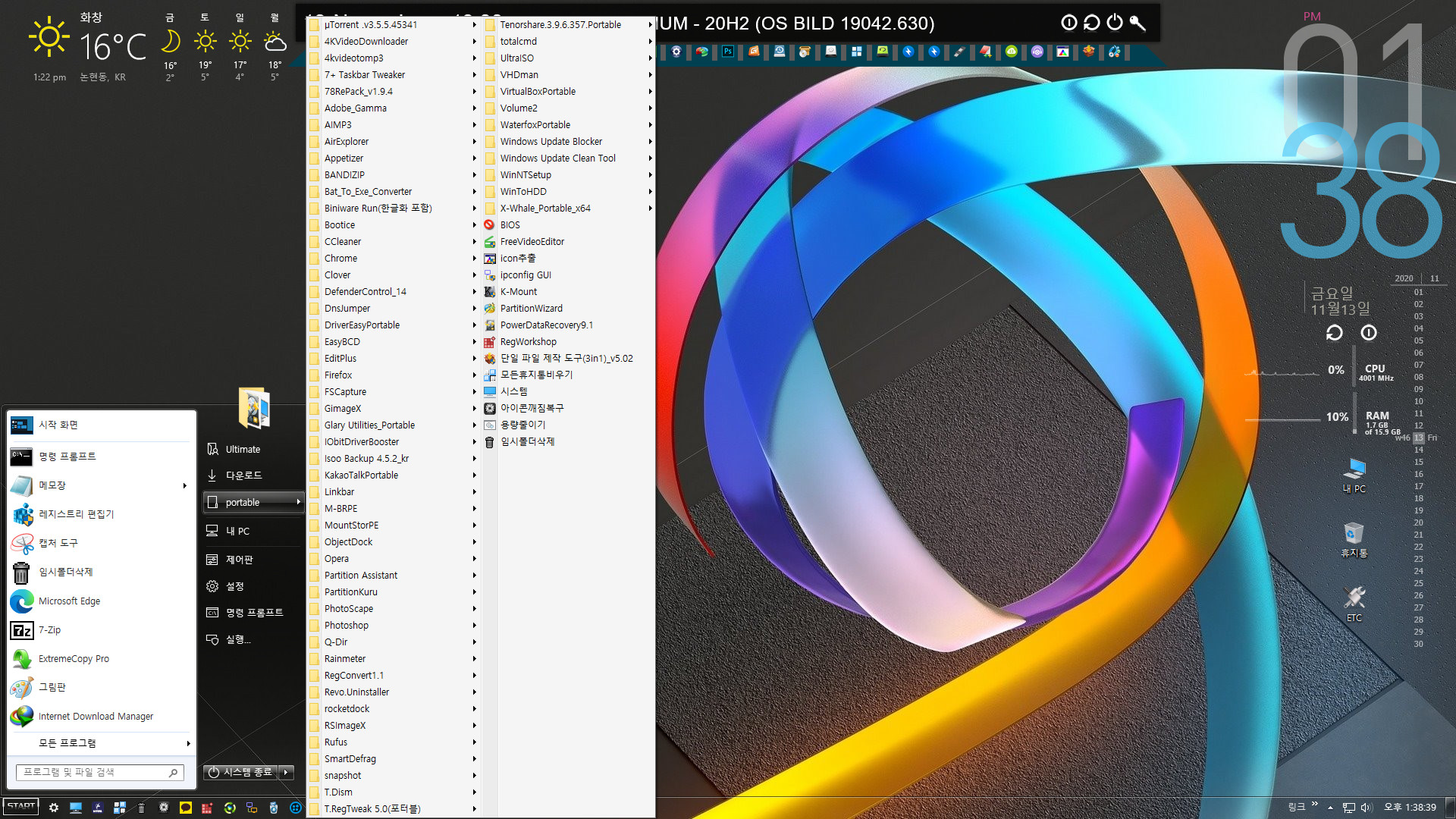1456x819 pixels.
Task: Click the restart icon in the title bar
Action: 1092,23
